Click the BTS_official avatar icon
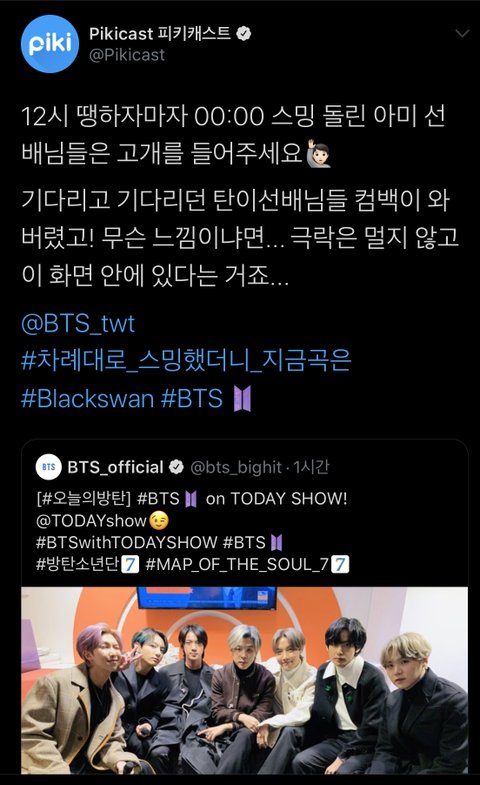 point(49,467)
